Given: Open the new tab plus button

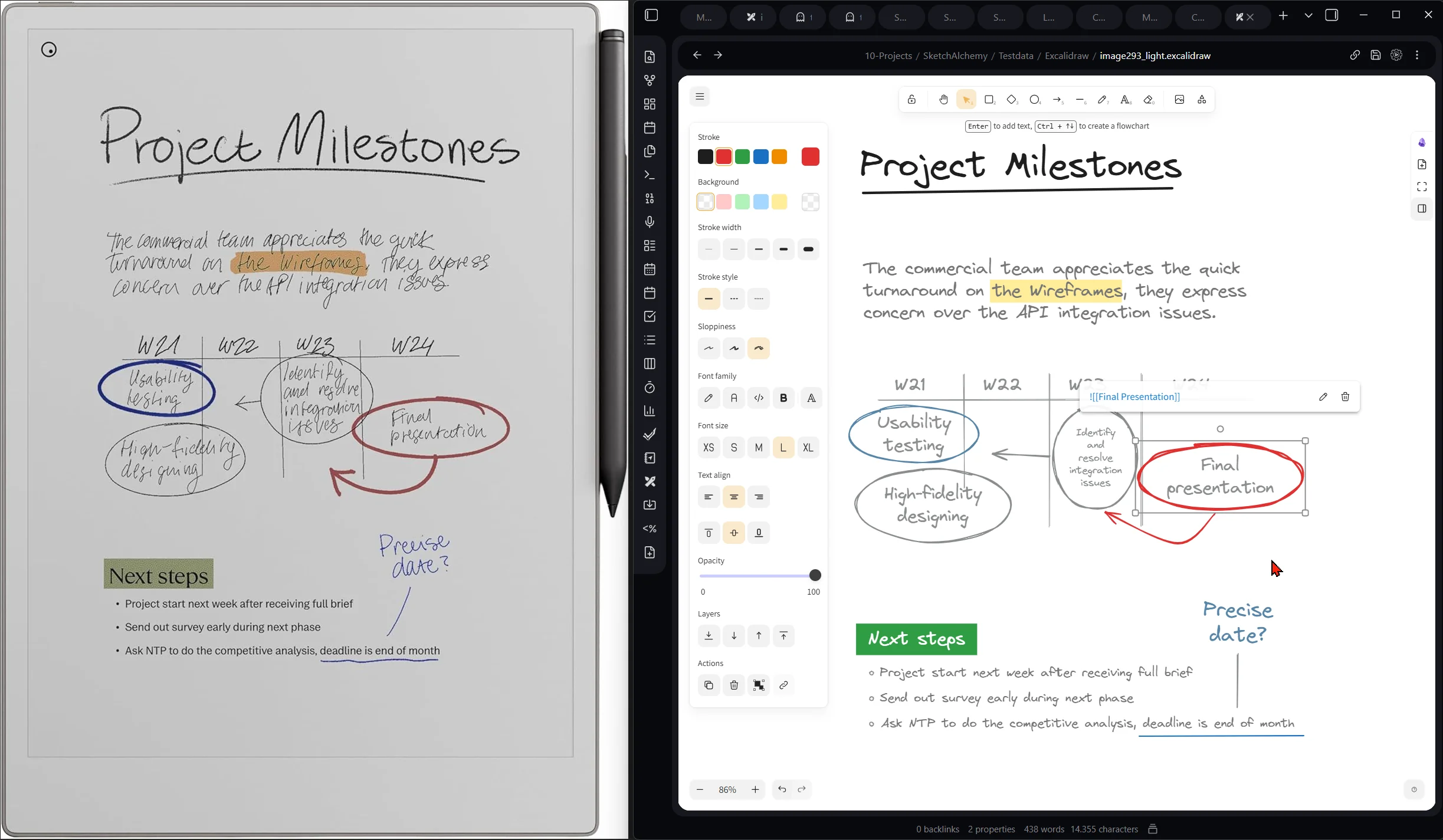Looking at the screenshot, I should pyautogui.click(x=1283, y=16).
